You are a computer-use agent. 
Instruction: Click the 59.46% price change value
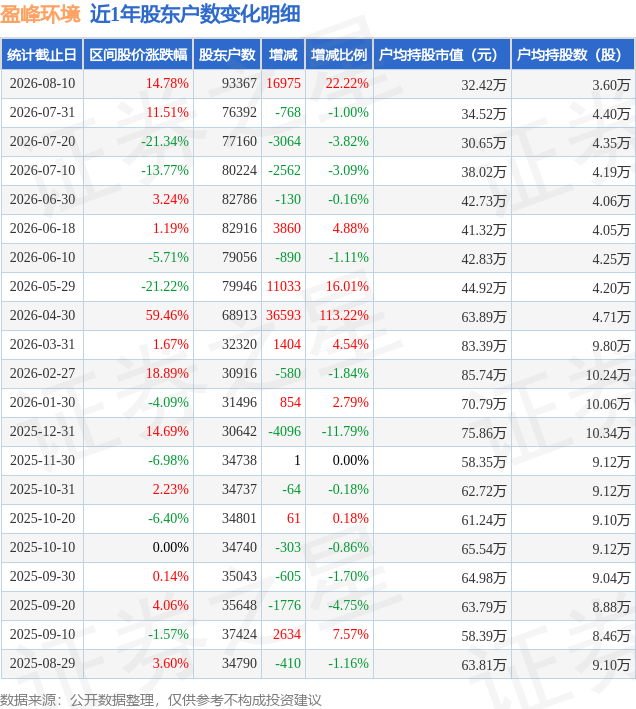coord(167,315)
